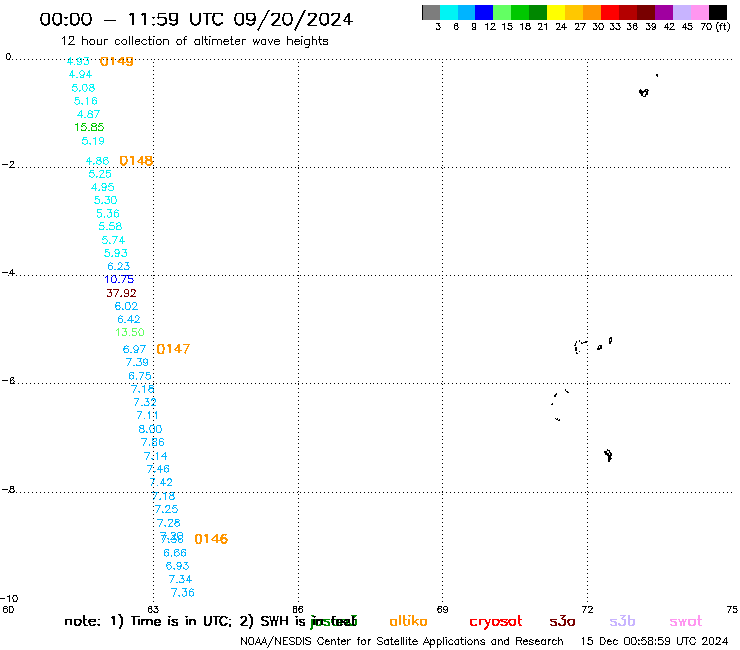
Task: Select the reading 5.19
Action: coord(93,141)
